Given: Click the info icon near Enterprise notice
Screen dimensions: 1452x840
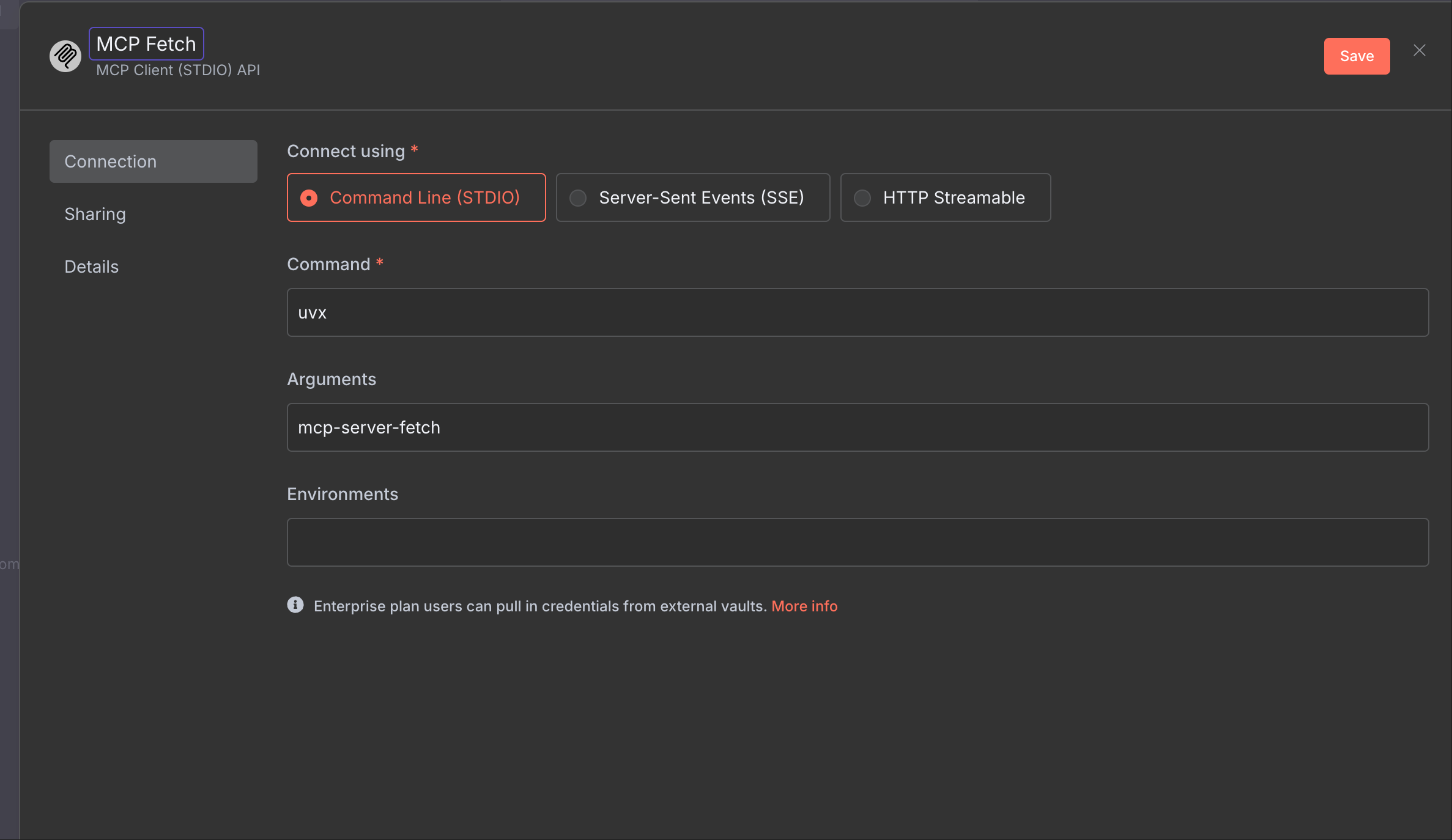Looking at the screenshot, I should (295, 605).
